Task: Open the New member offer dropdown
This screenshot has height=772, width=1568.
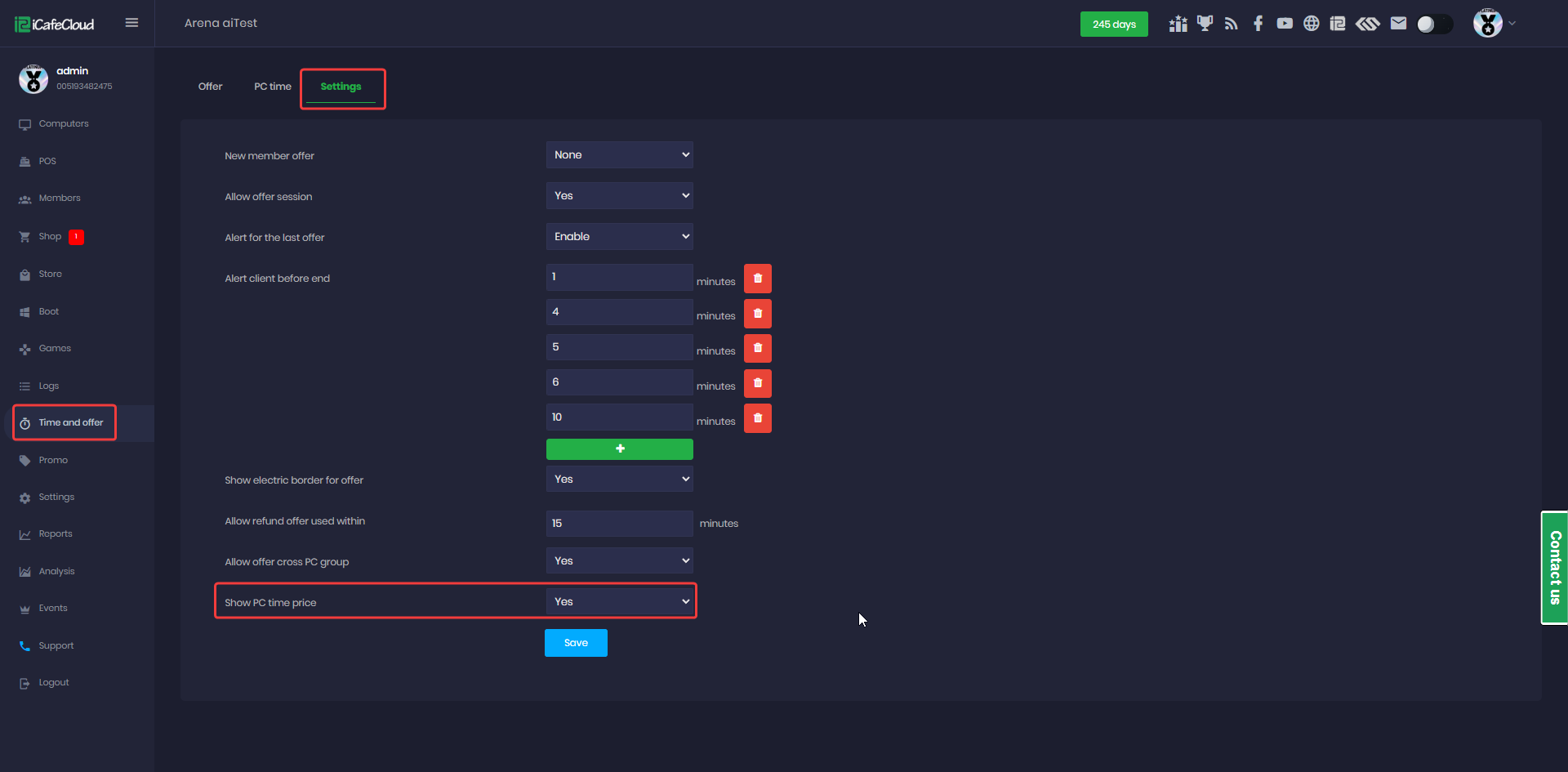Action: 619,154
